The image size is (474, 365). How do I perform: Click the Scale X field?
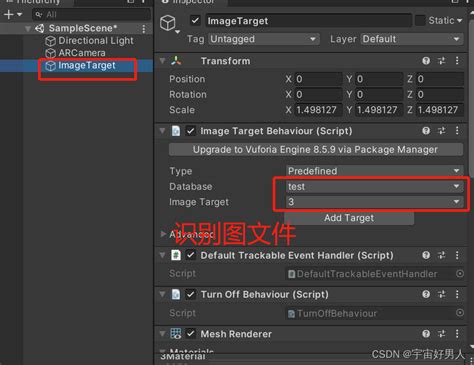318,110
